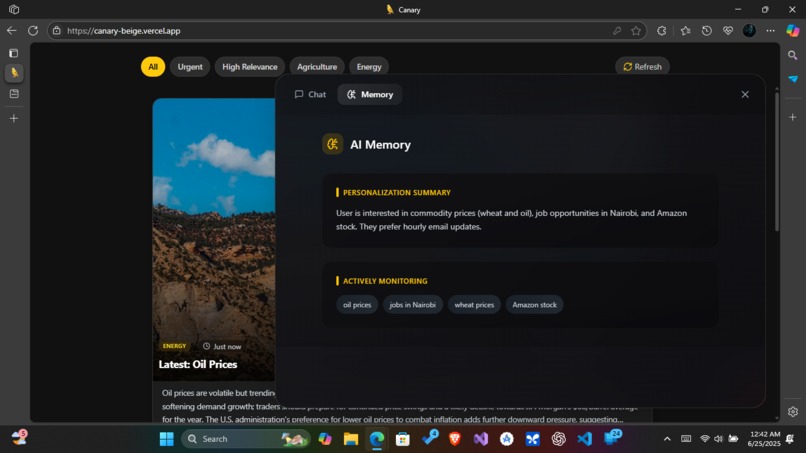This screenshot has height=453, width=806.
Task: Click the AI Memory brain icon
Action: pyautogui.click(x=333, y=144)
